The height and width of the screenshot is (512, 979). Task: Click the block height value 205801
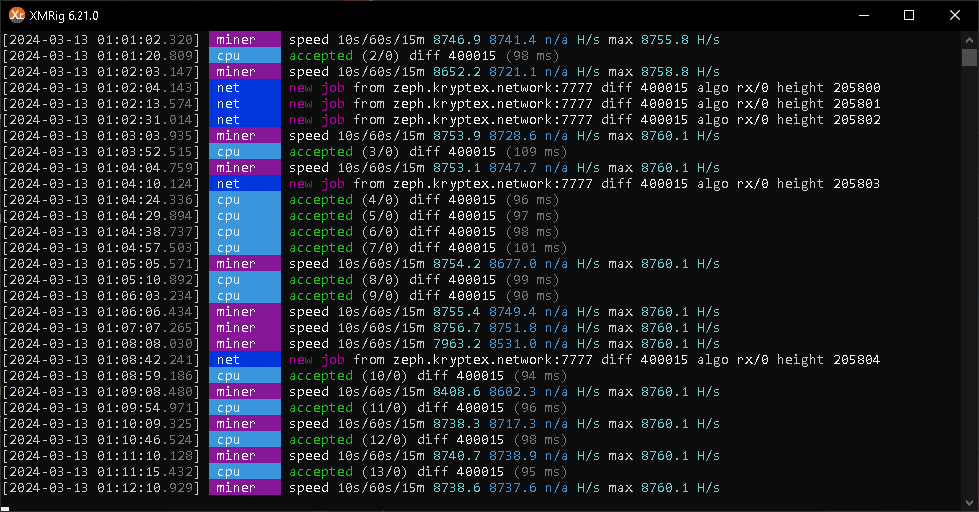pos(857,104)
